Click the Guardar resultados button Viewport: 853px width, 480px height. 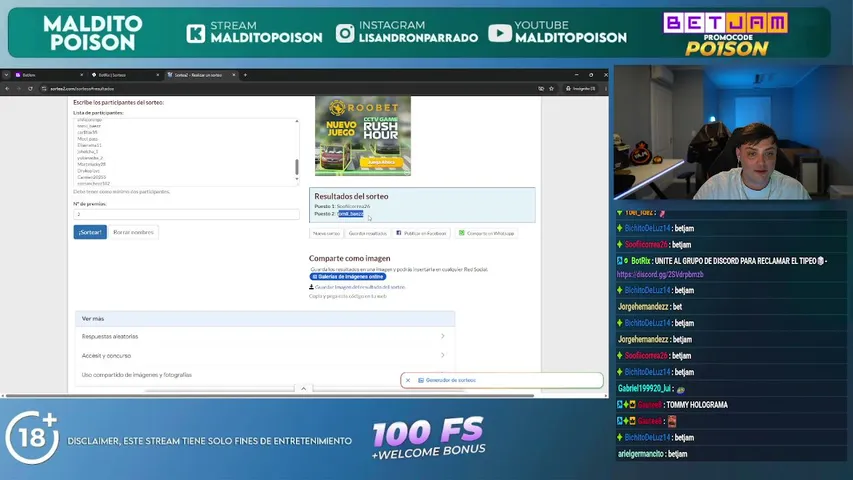click(x=368, y=233)
